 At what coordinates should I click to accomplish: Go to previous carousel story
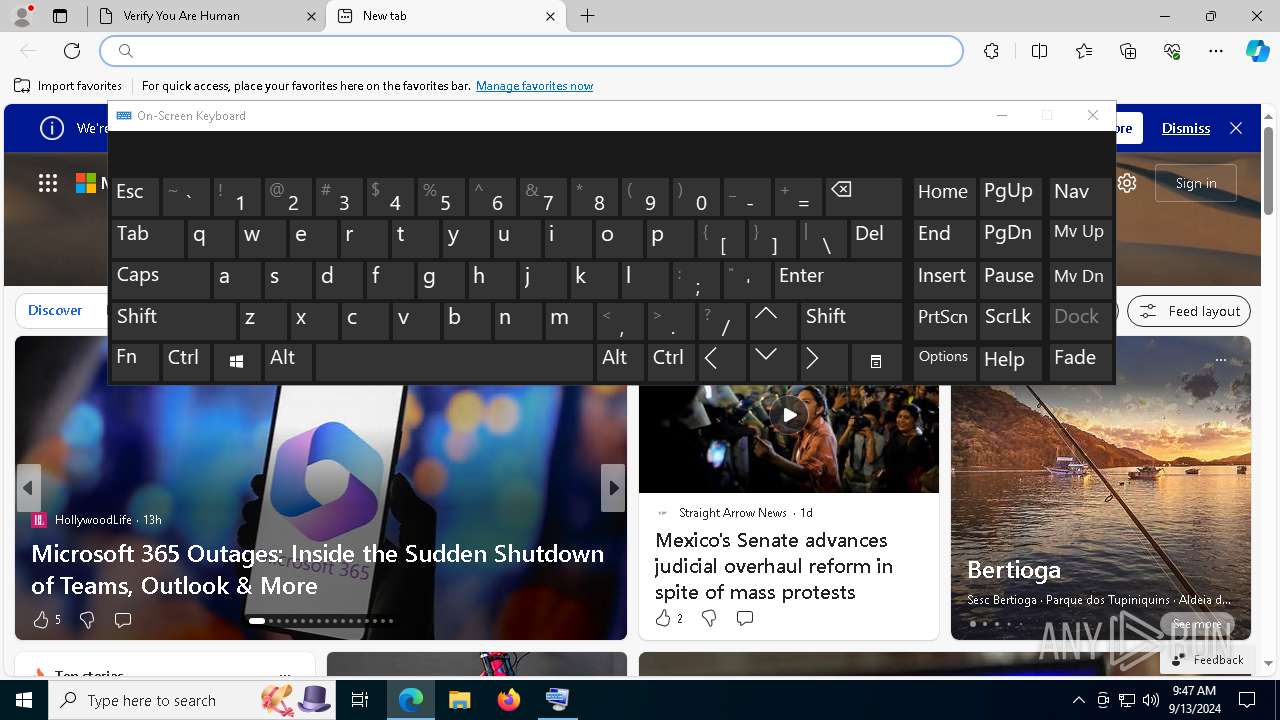[28, 488]
